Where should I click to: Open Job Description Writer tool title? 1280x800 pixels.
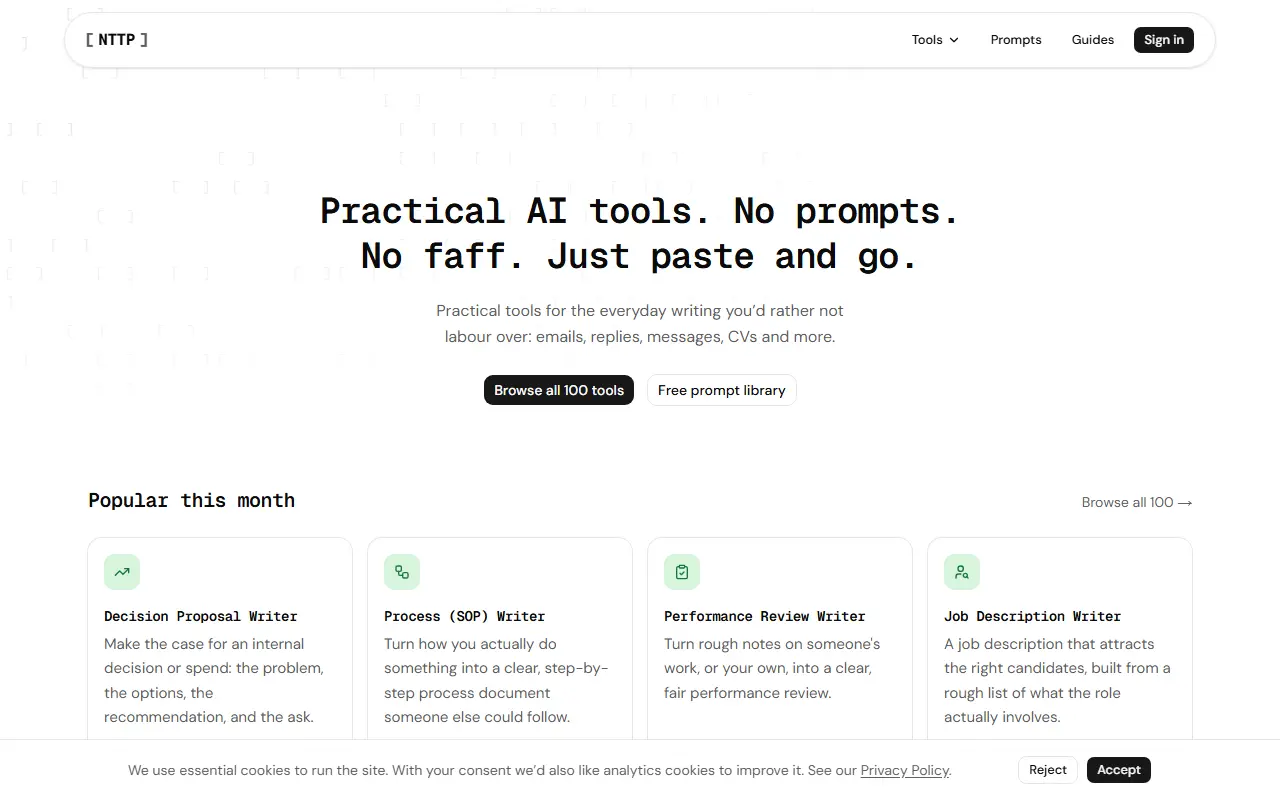(x=1033, y=616)
